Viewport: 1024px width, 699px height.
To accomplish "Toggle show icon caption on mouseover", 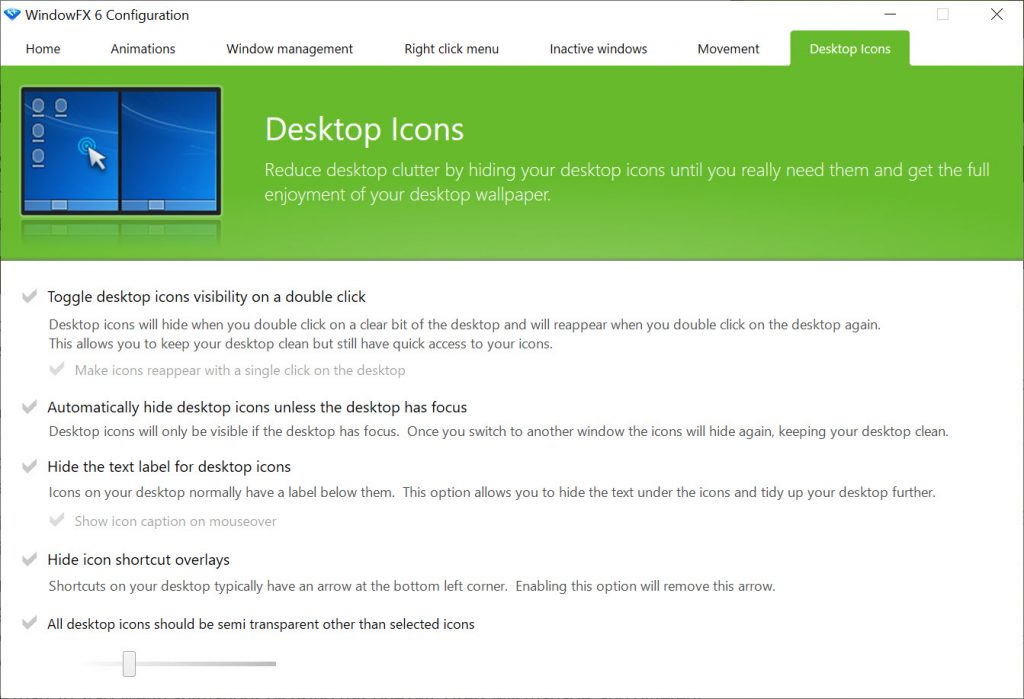I will tap(57, 521).
